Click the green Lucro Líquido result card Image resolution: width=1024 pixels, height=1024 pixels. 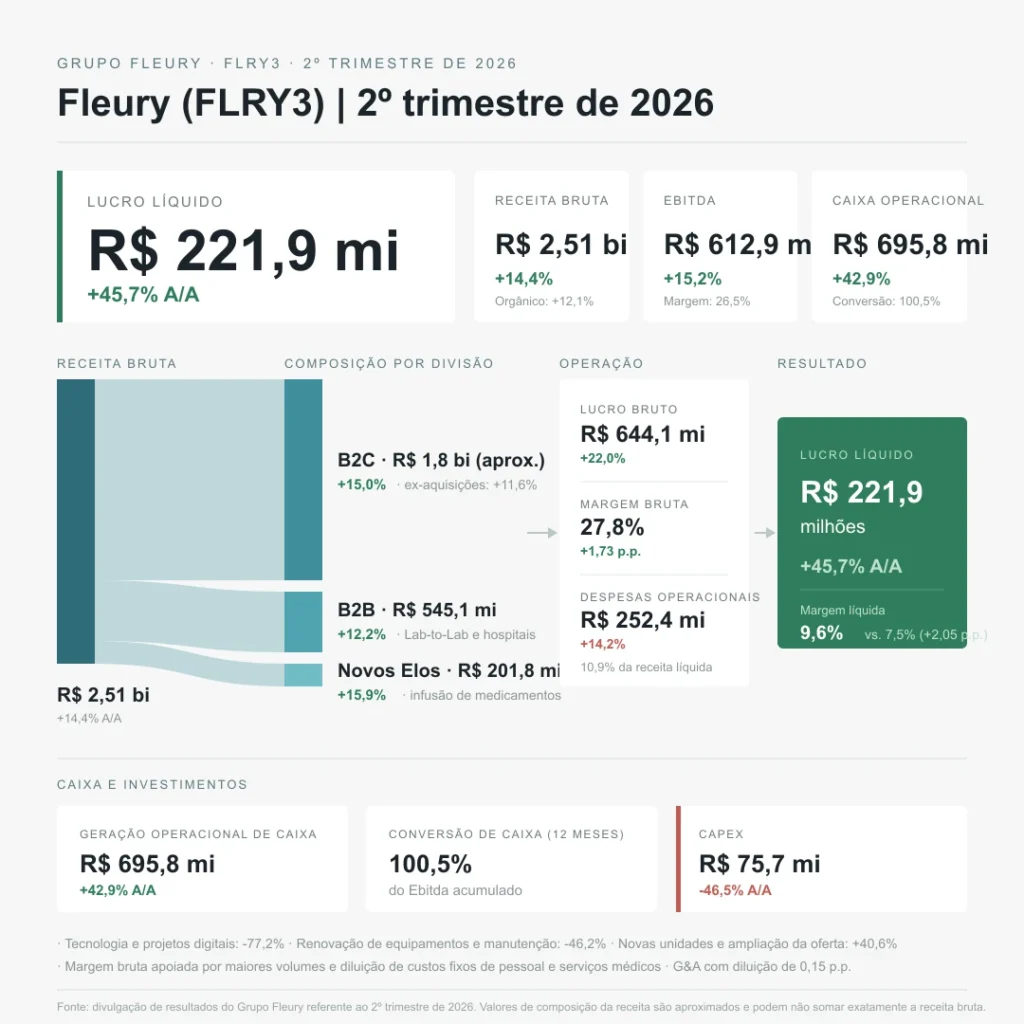872,533
